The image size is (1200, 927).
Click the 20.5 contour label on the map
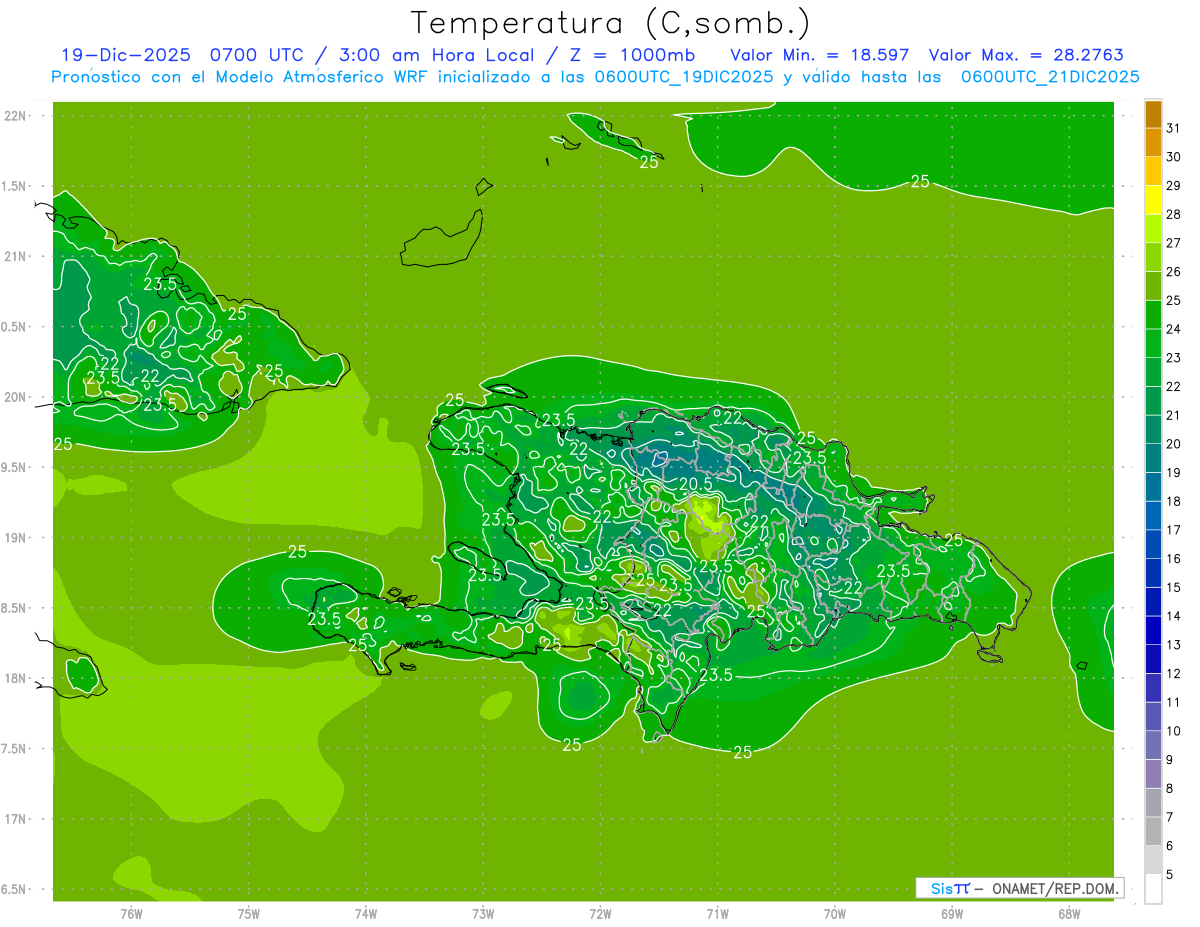click(x=696, y=483)
